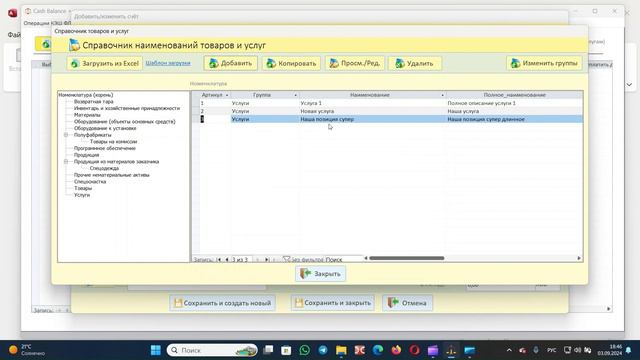This screenshot has width=640, height=360.
Task: Click the grid horizontal scrollbar thumb
Action: click(x=407, y=258)
